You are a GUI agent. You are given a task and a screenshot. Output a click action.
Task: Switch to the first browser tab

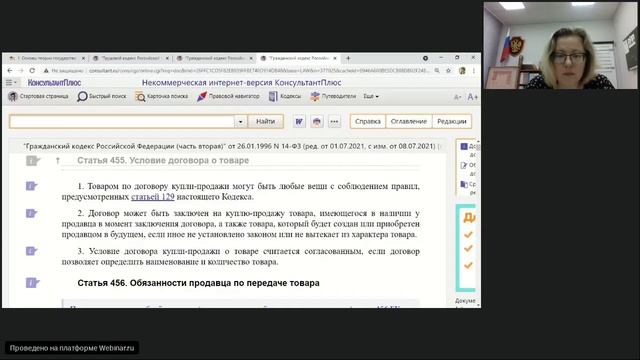(46, 58)
